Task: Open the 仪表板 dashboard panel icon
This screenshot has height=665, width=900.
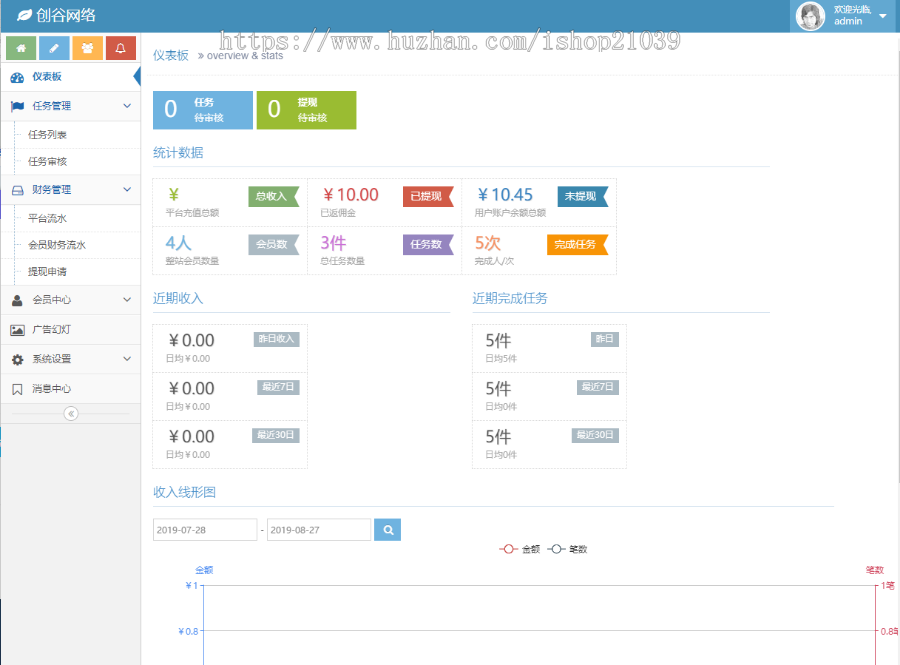Action: (18, 79)
